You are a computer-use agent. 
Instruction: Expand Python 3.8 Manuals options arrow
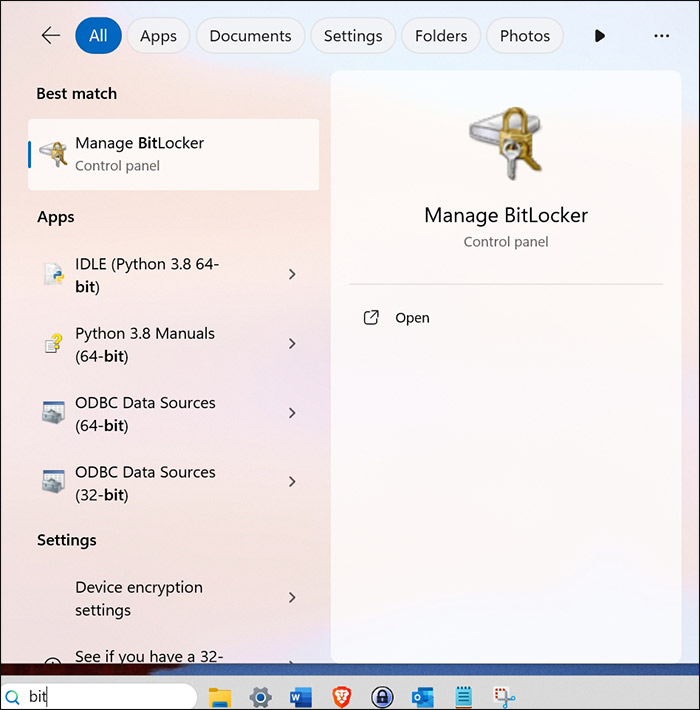pos(292,344)
